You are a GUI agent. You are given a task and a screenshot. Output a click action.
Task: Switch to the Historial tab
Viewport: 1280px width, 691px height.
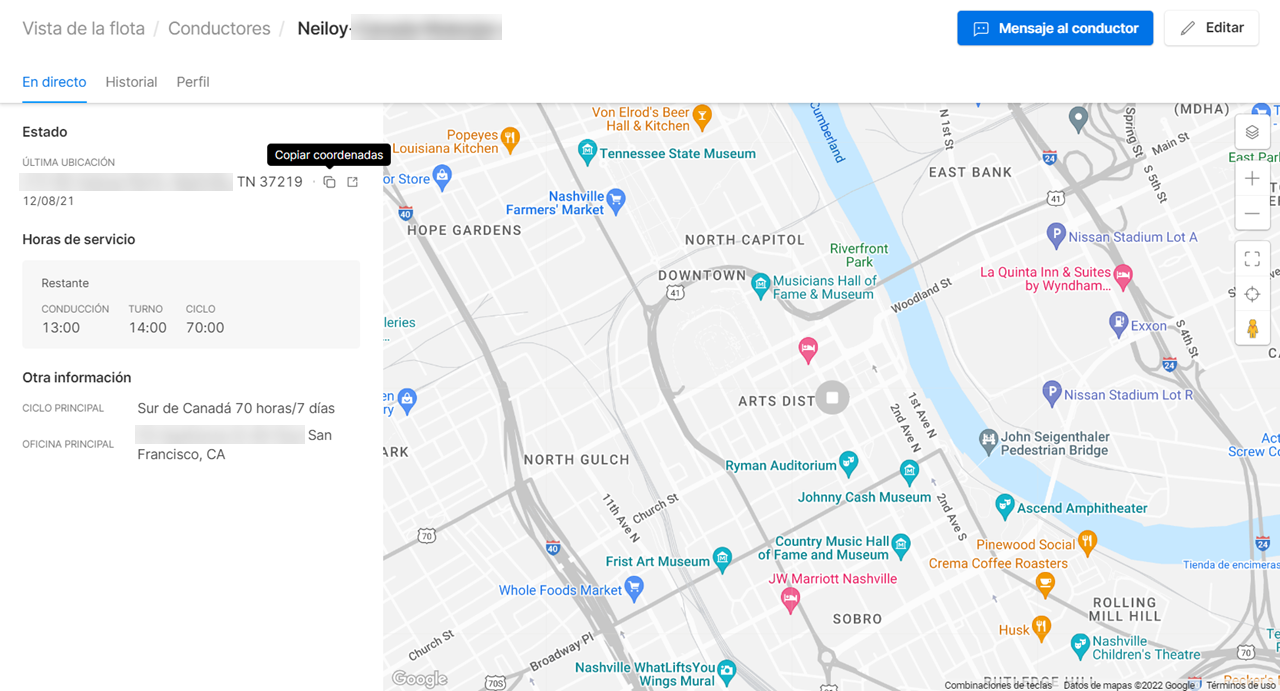131,82
